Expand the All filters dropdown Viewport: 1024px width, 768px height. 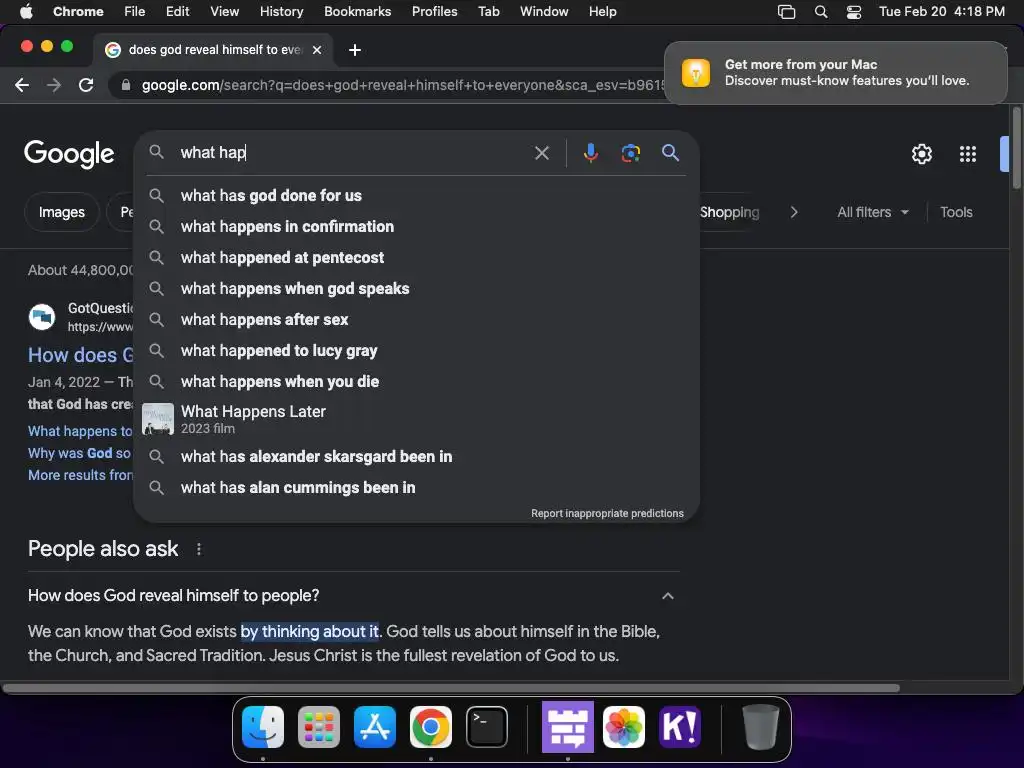pos(872,212)
